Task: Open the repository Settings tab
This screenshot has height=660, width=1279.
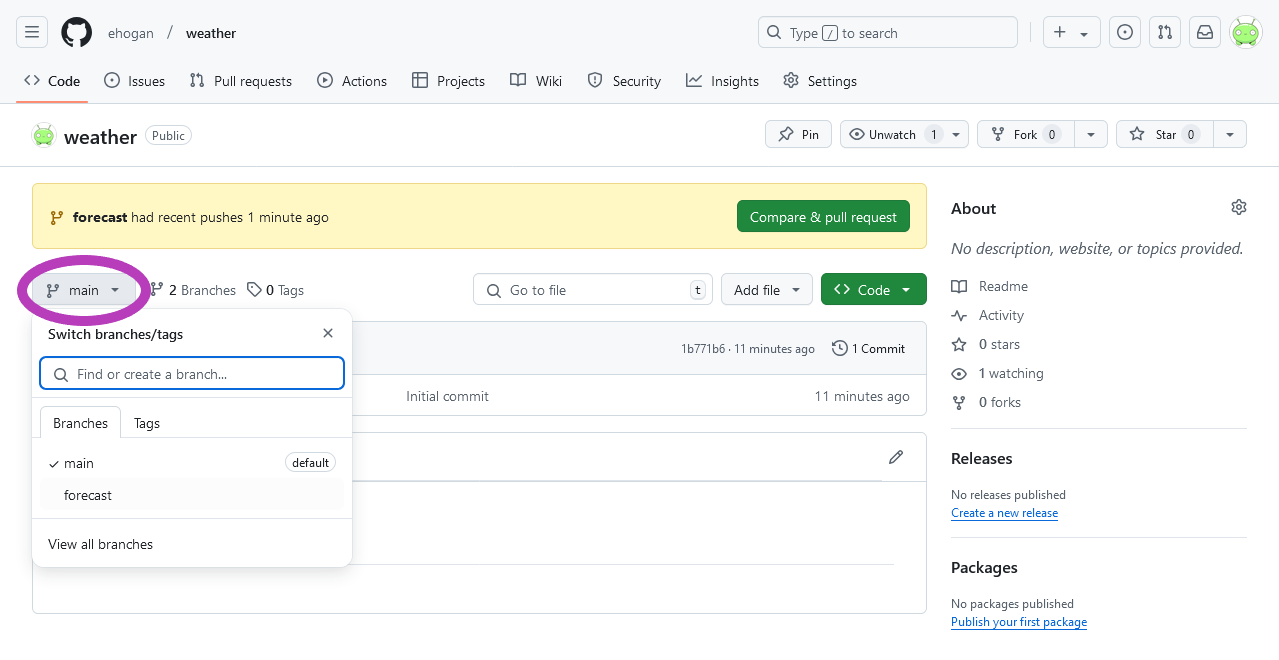Action: click(820, 81)
